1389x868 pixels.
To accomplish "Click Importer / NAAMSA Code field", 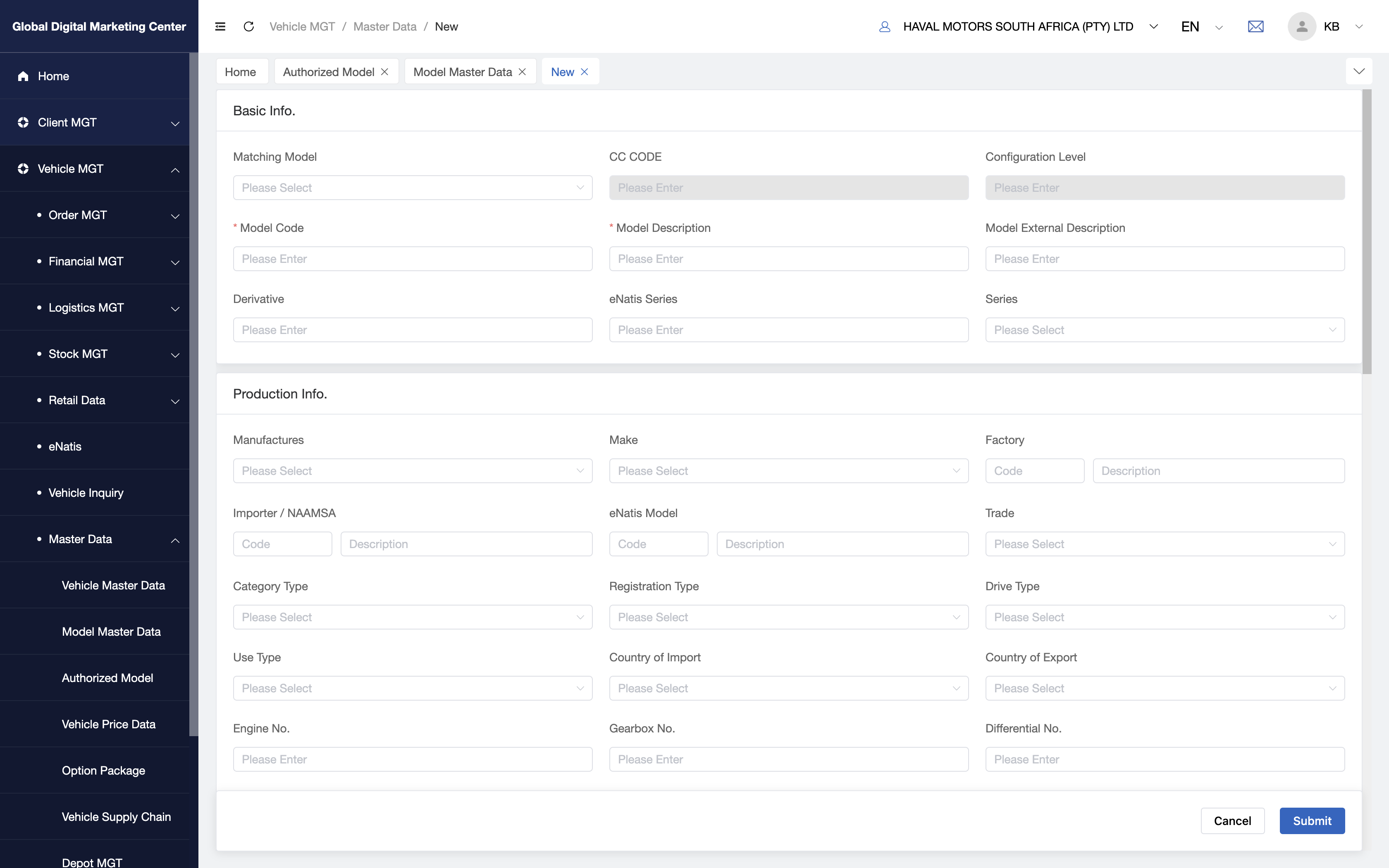I will pyautogui.click(x=282, y=544).
